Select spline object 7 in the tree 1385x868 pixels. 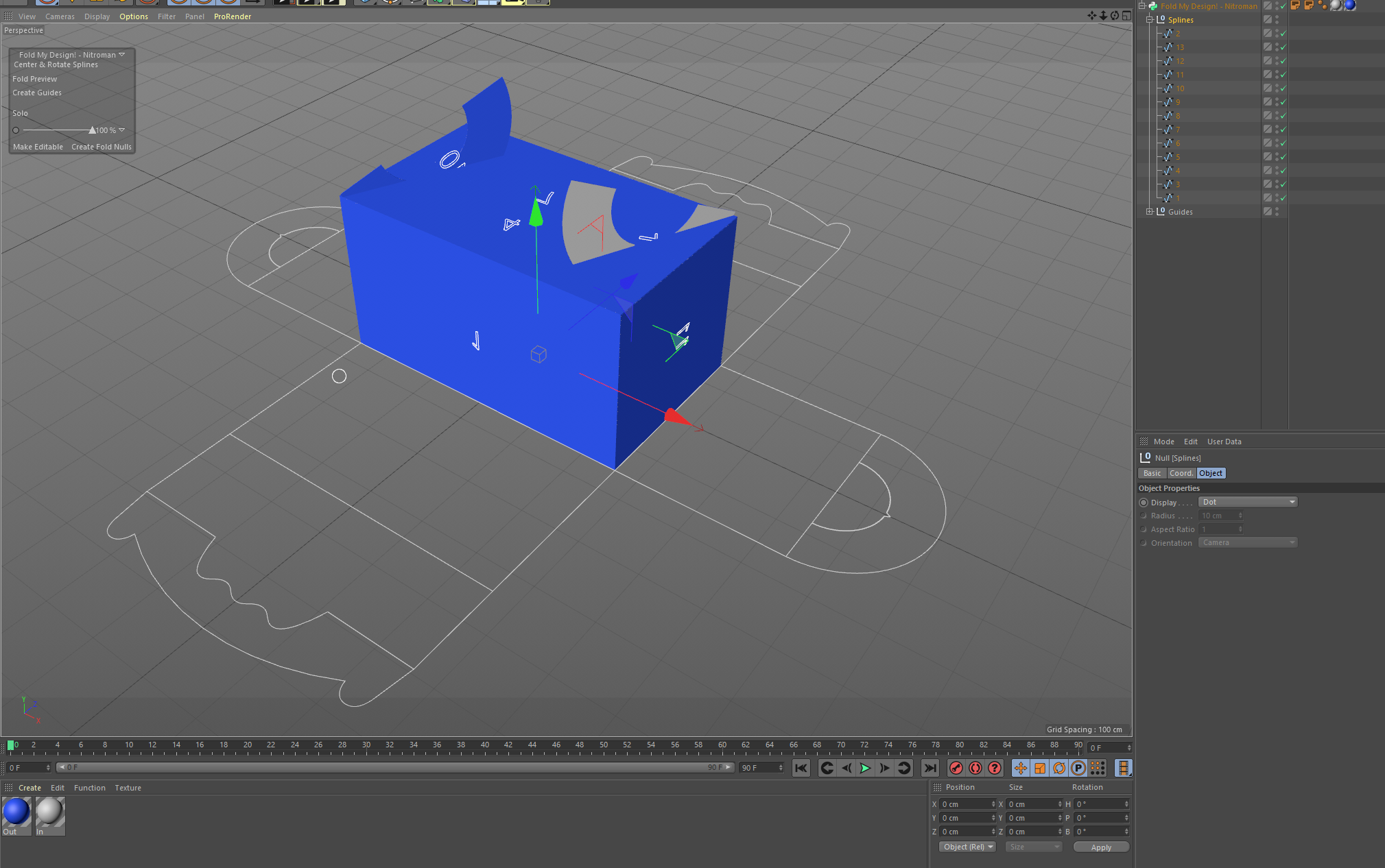click(1178, 130)
